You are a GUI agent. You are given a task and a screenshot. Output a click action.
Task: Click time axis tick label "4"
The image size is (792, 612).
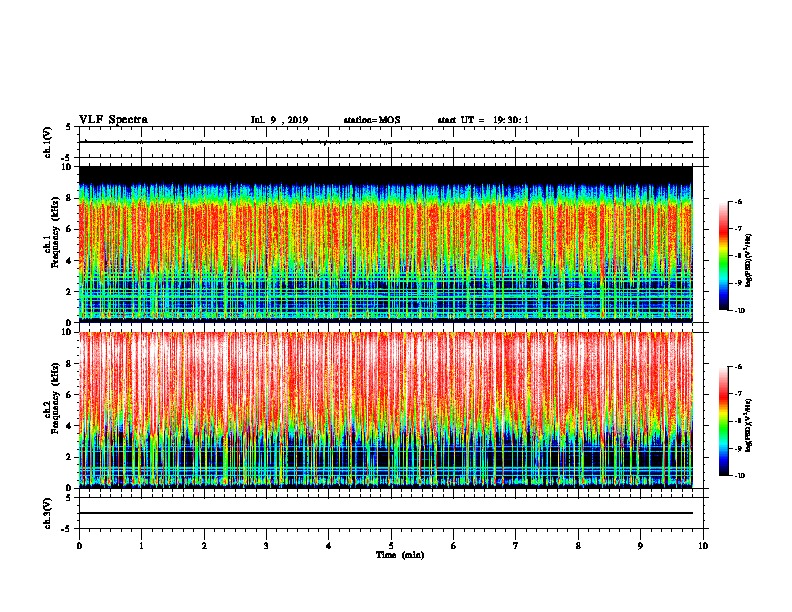pos(329,545)
